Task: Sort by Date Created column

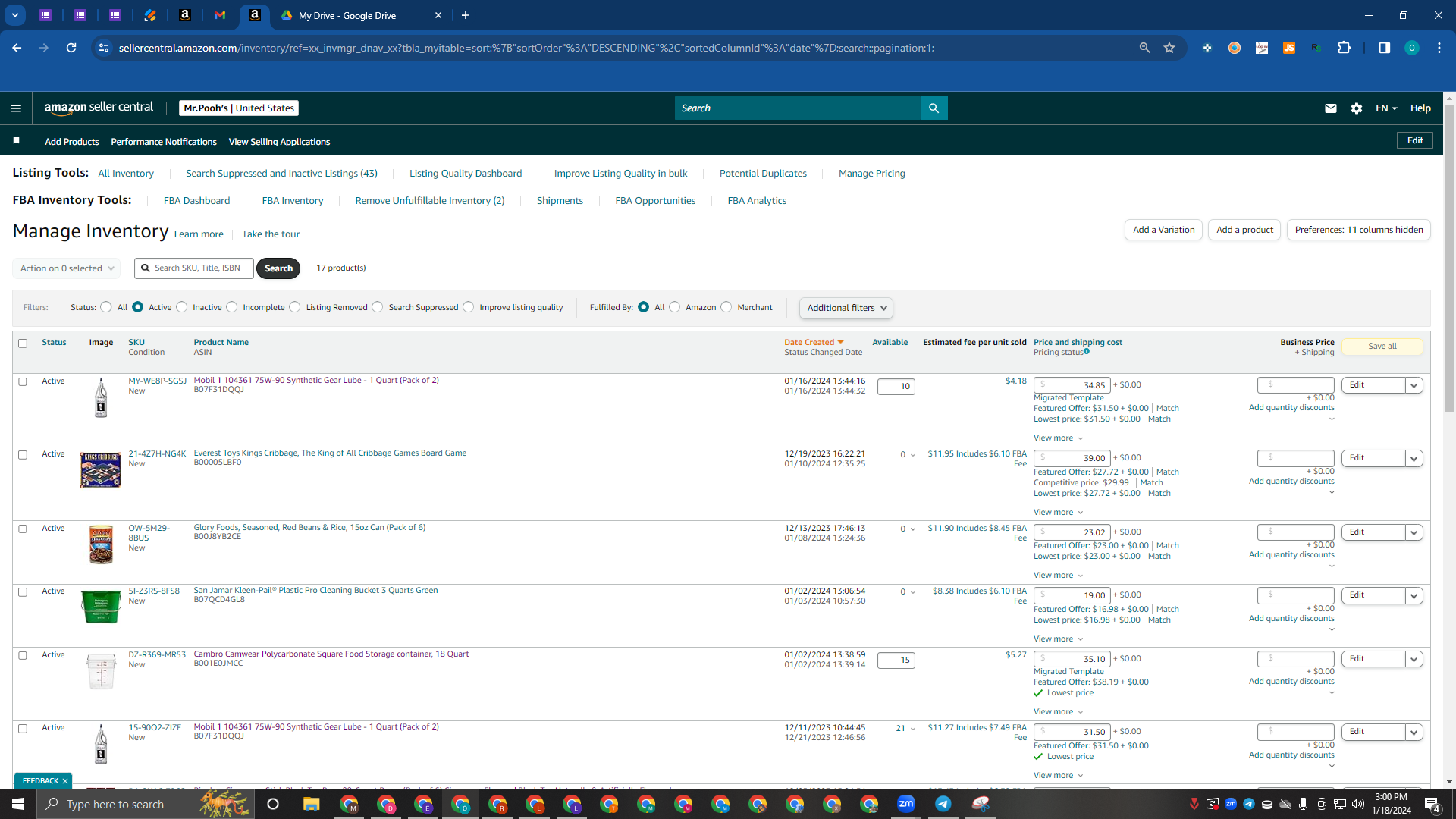Action: coord(814,343)
